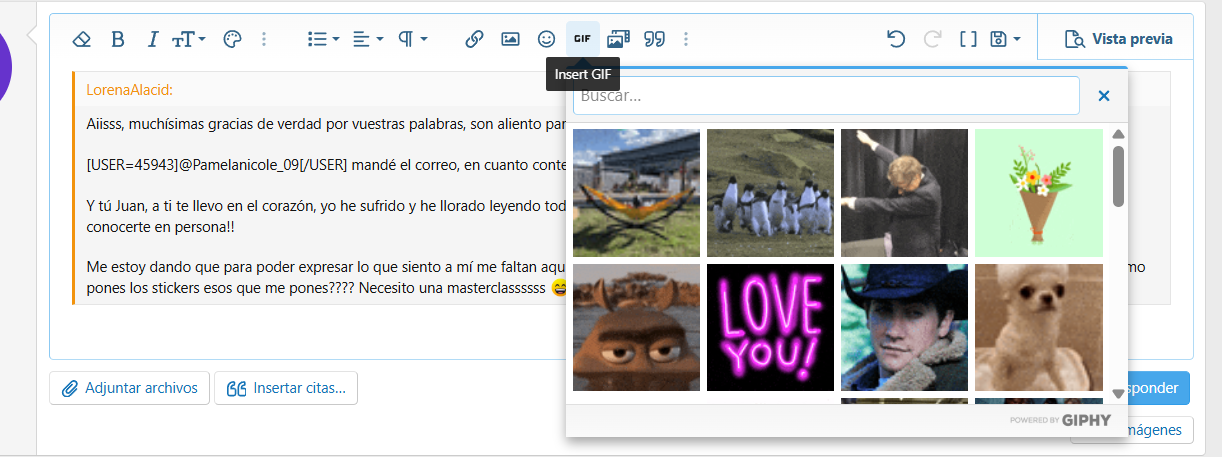Insert an image

pyautogui.click(x=510, y=39)
